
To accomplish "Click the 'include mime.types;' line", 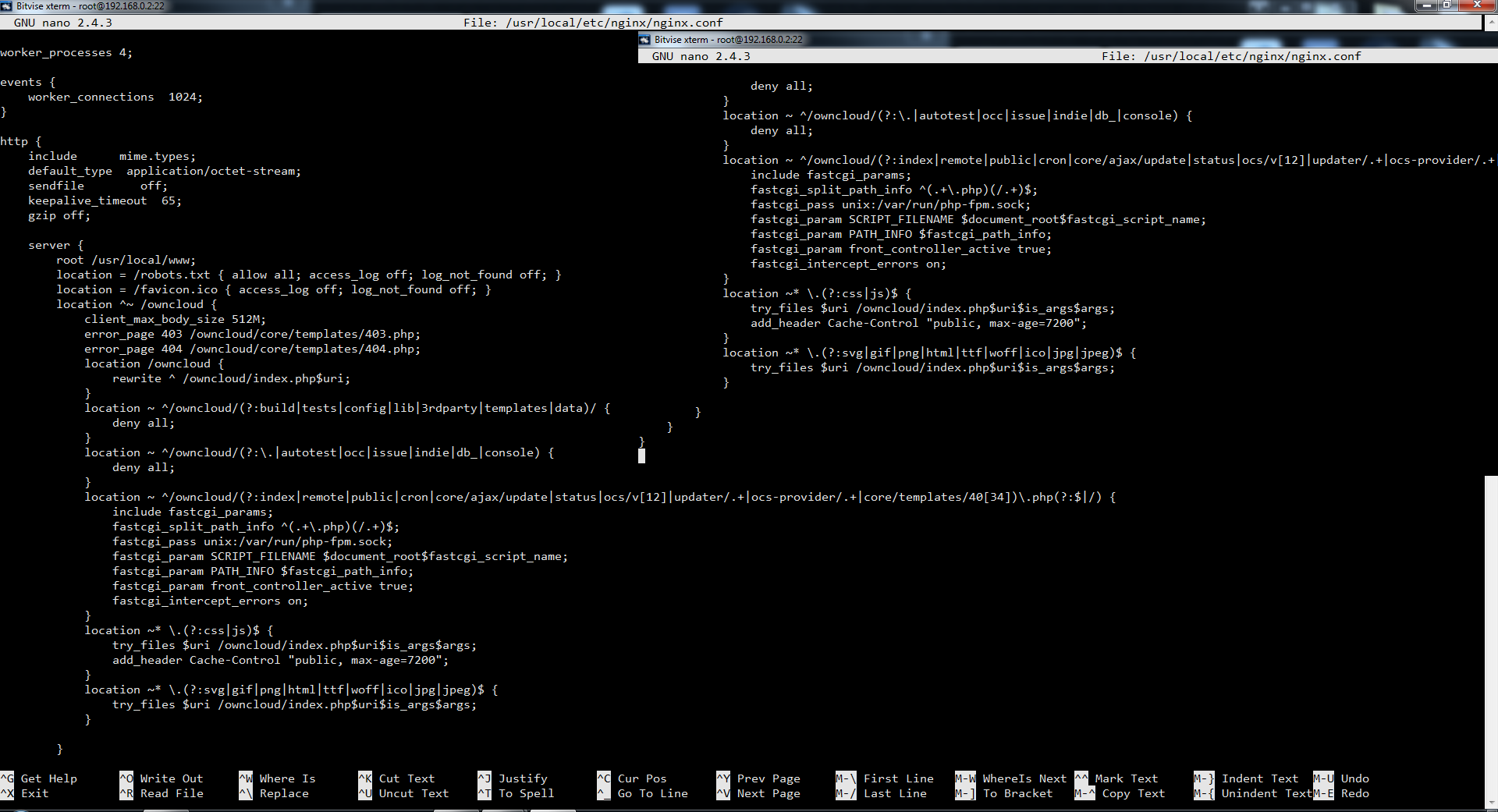I will (x=112, y=156).
